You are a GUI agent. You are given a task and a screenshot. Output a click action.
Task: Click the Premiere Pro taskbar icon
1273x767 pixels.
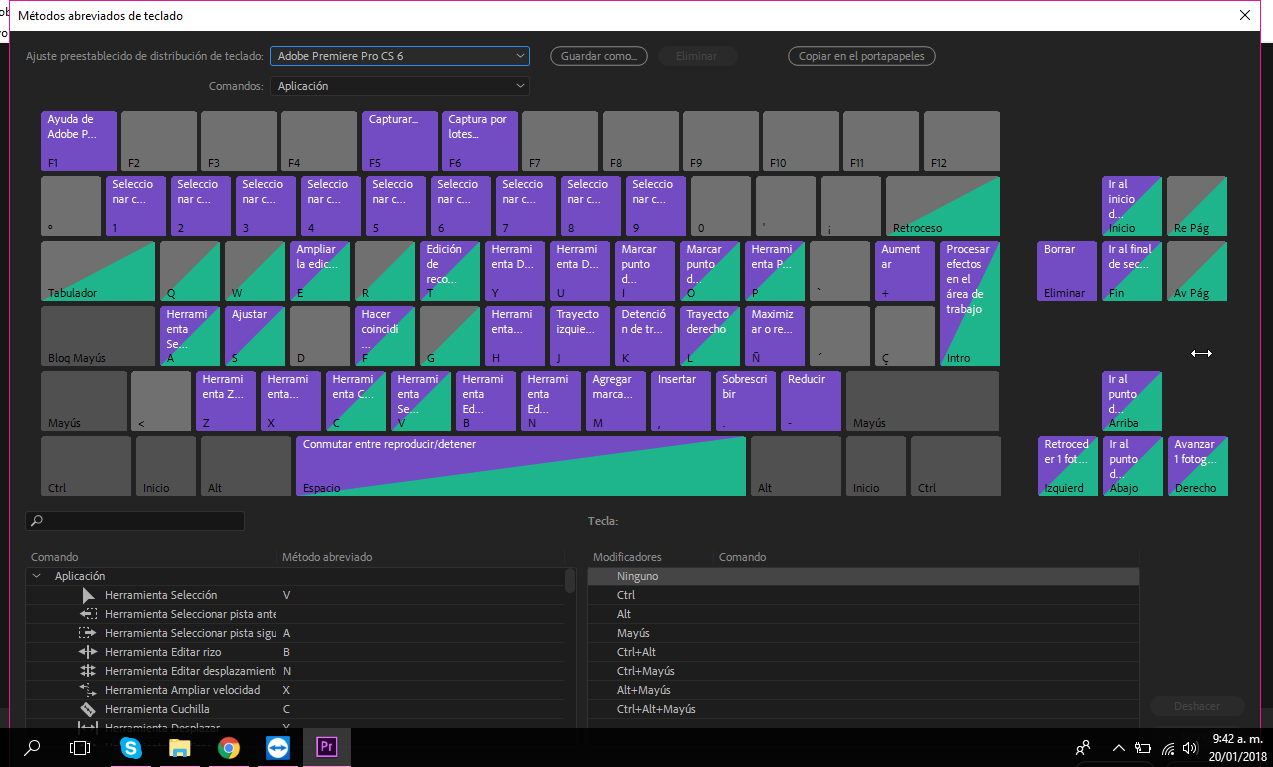(x=326, y=747)
